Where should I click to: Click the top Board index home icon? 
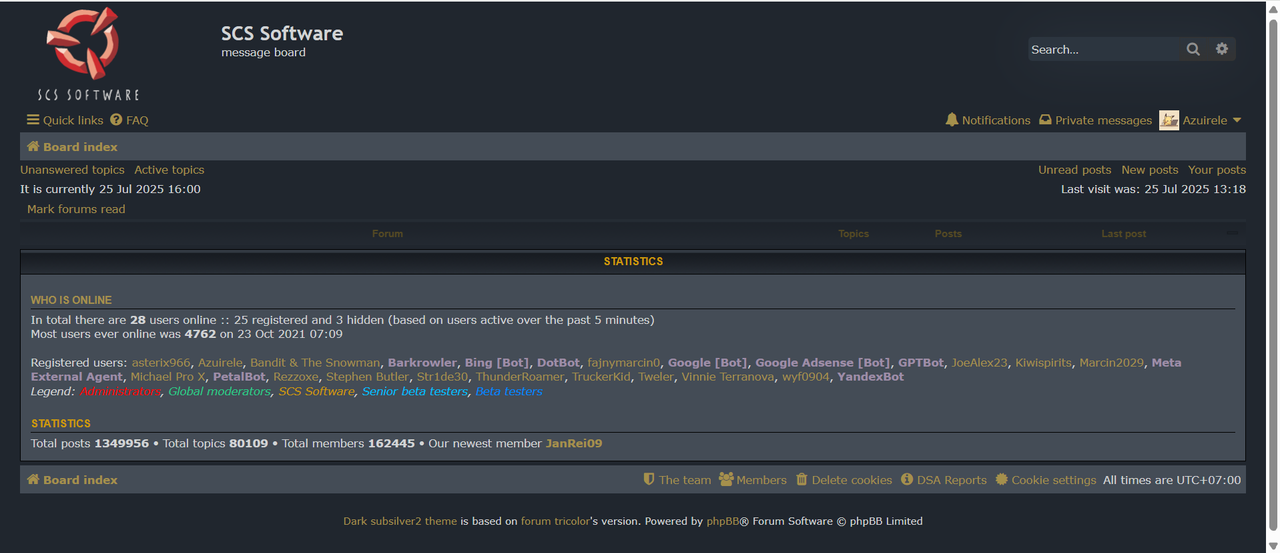(x=33, y=147)
